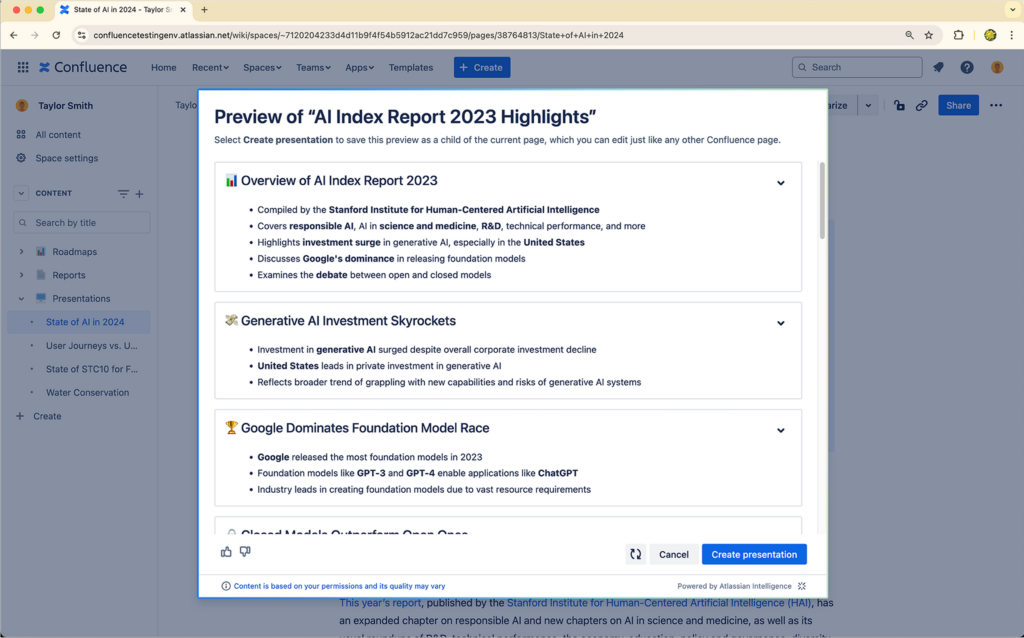Screen dimensions: 1024x638
Task: Cancel the presentation preview
Action: click(674, 554)
